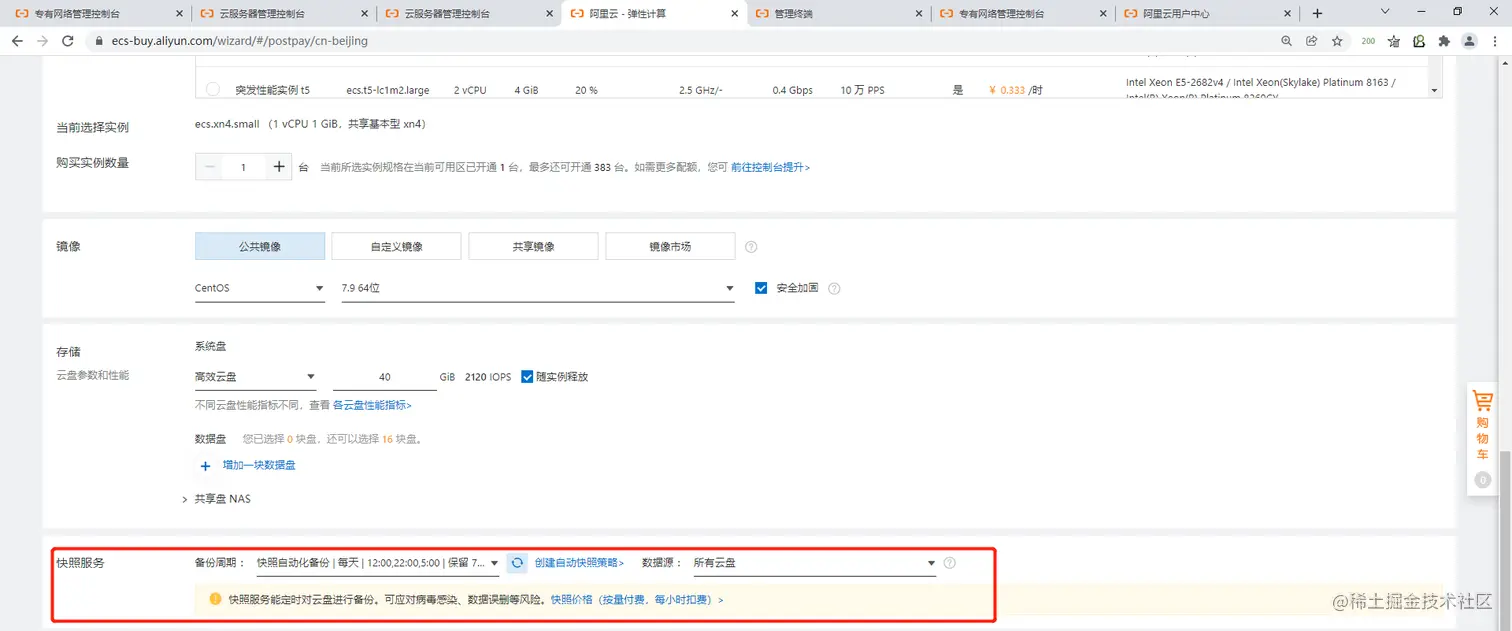Click the ¥ 0.333 /时 price cell
Viewport: 1512px width, 631px height.
1015,90
